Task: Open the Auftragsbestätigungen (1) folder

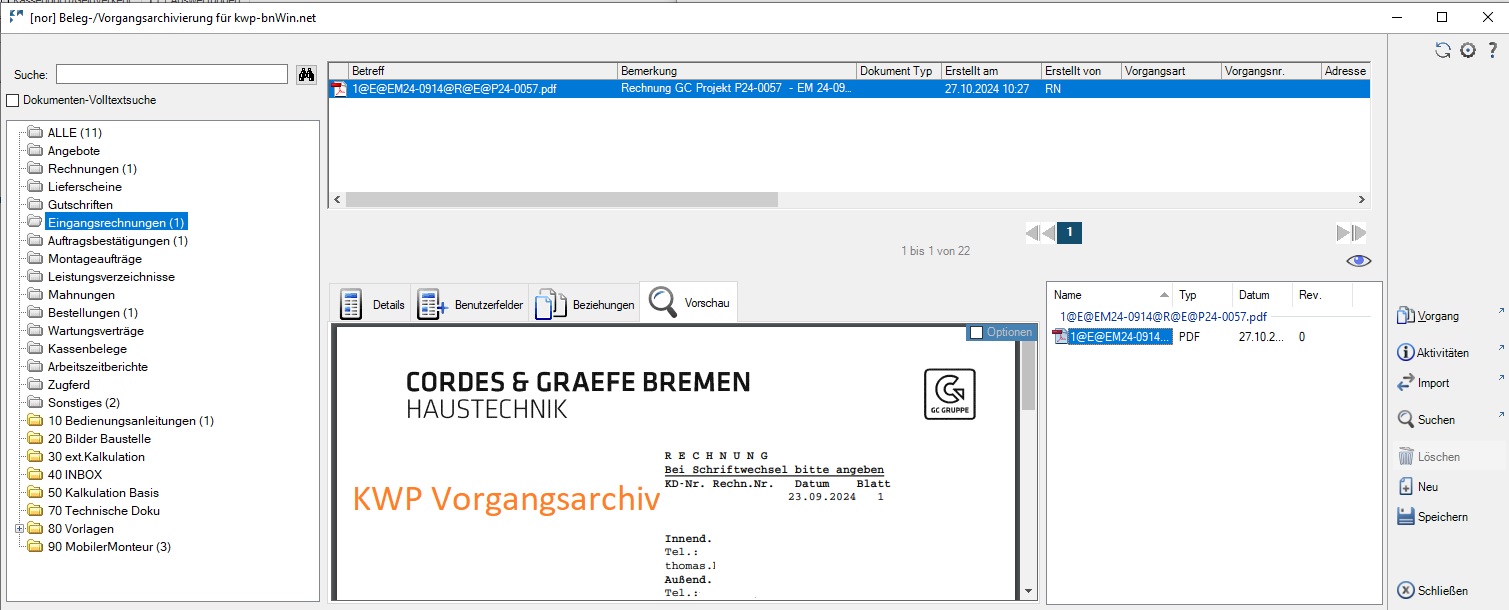Action: [x=118, y=241]
